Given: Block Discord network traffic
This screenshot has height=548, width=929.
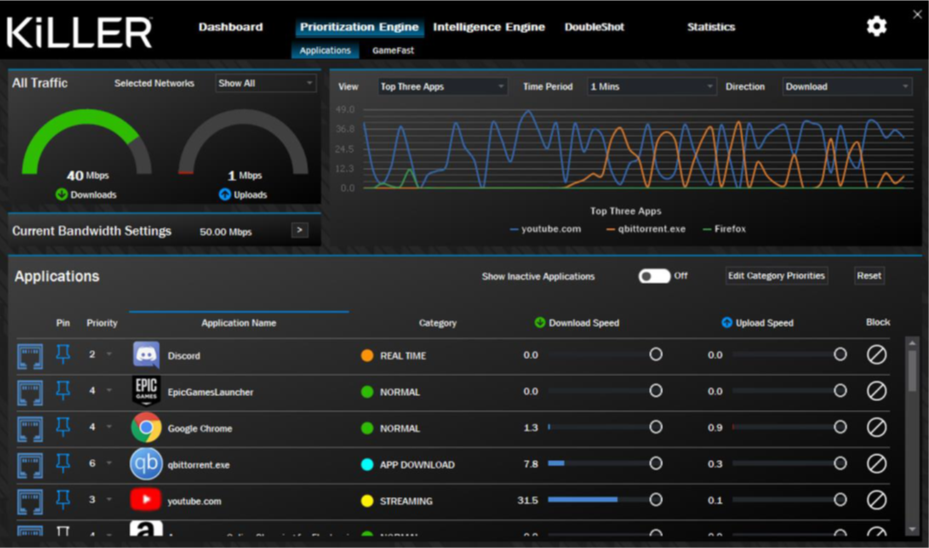Looking at the screenshot, I should (877, 355).
